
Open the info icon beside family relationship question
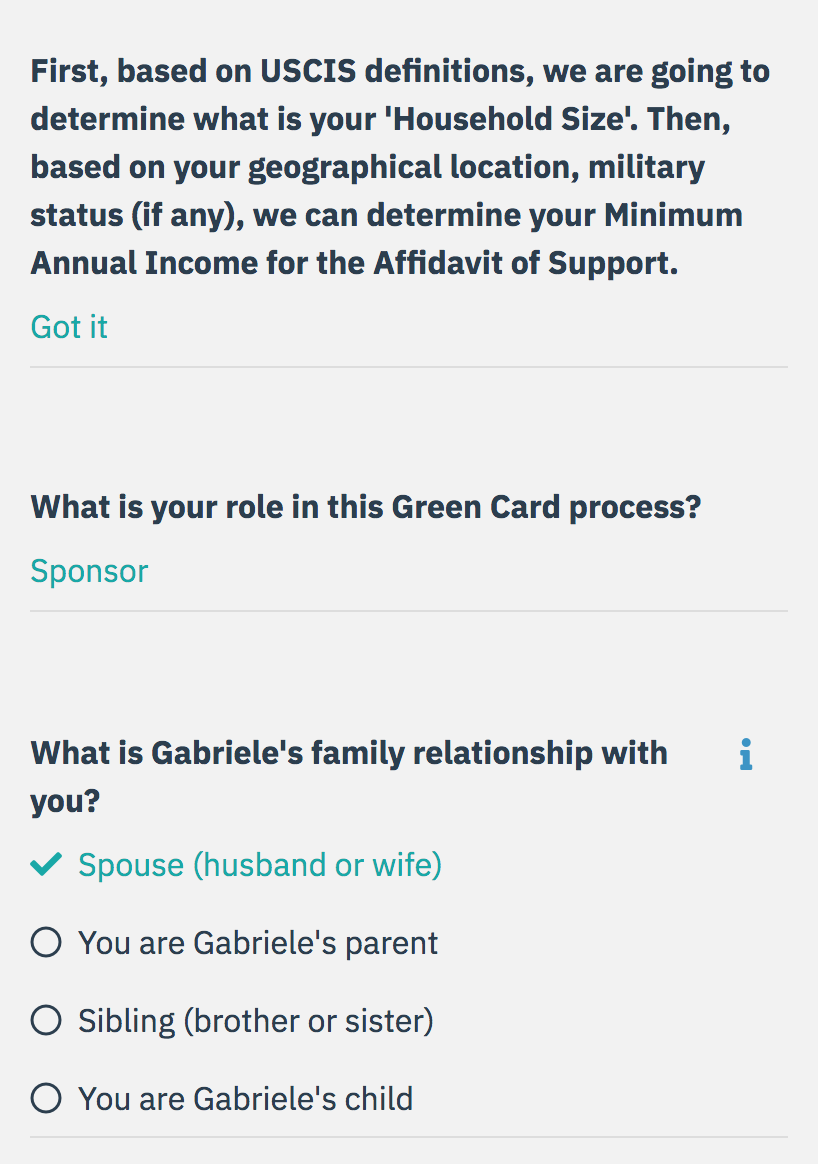point(746,754)
